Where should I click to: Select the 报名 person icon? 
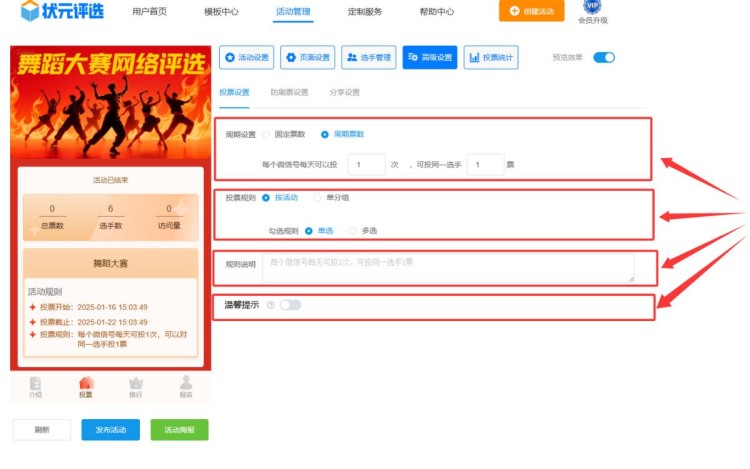[186, 384]
